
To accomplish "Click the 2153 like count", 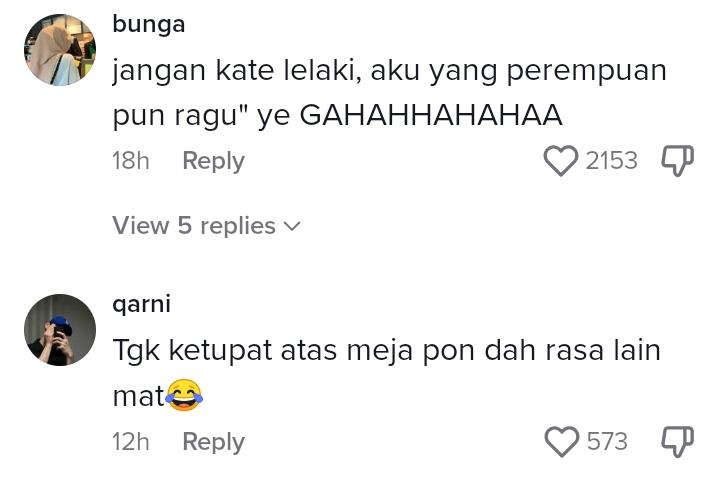I will tap(611, 161).
